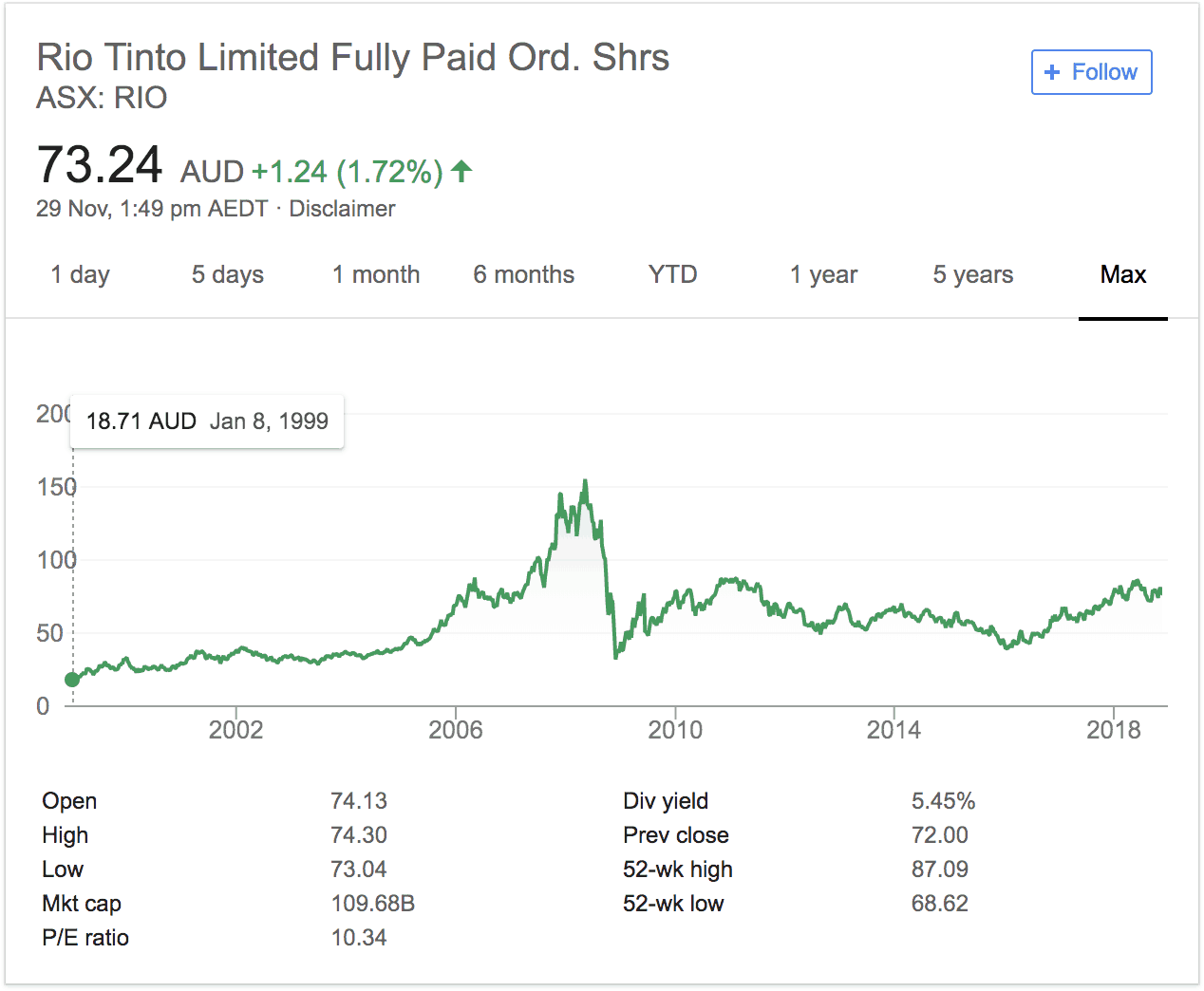Select the 5 years tab

(972, 274)
